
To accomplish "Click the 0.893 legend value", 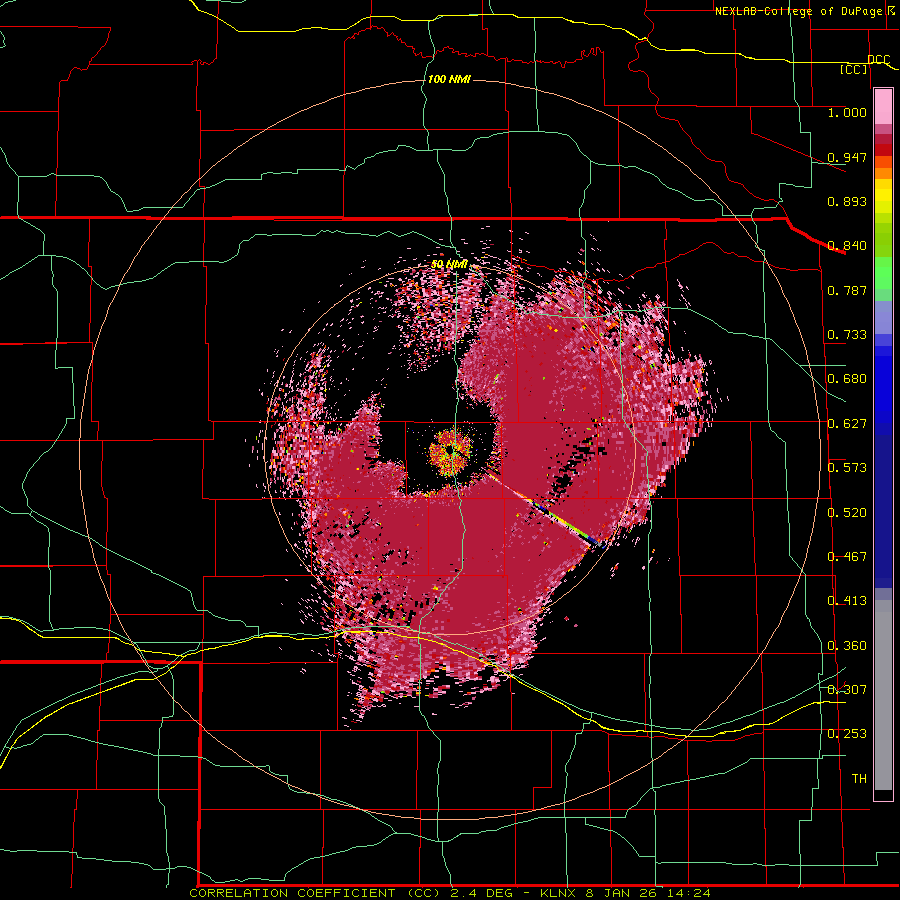I will (x=847, y=201).
